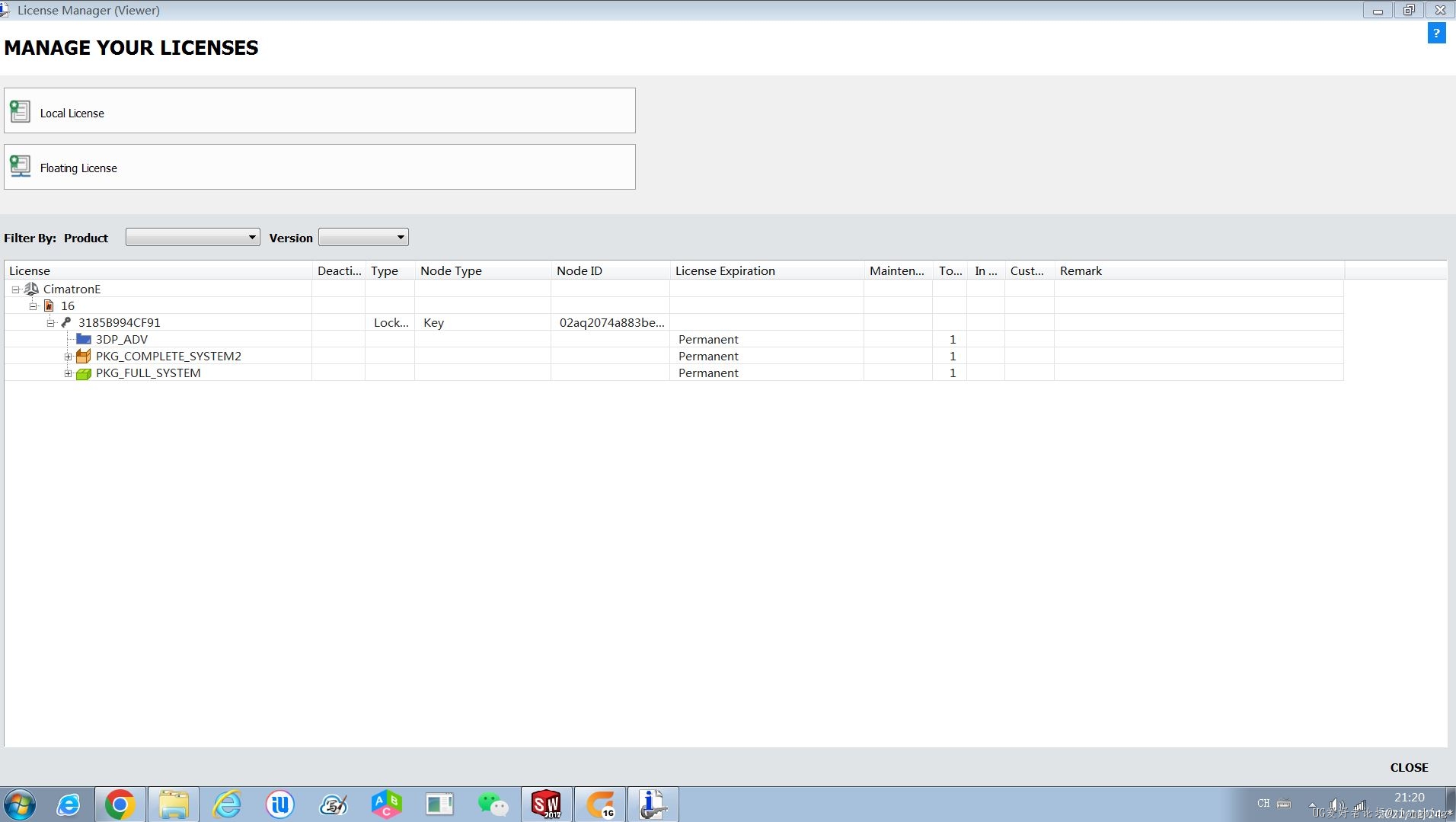Screen dimensions: 1456x822
Task: Collapse the version 16 tree node
Action: (33, 306)
